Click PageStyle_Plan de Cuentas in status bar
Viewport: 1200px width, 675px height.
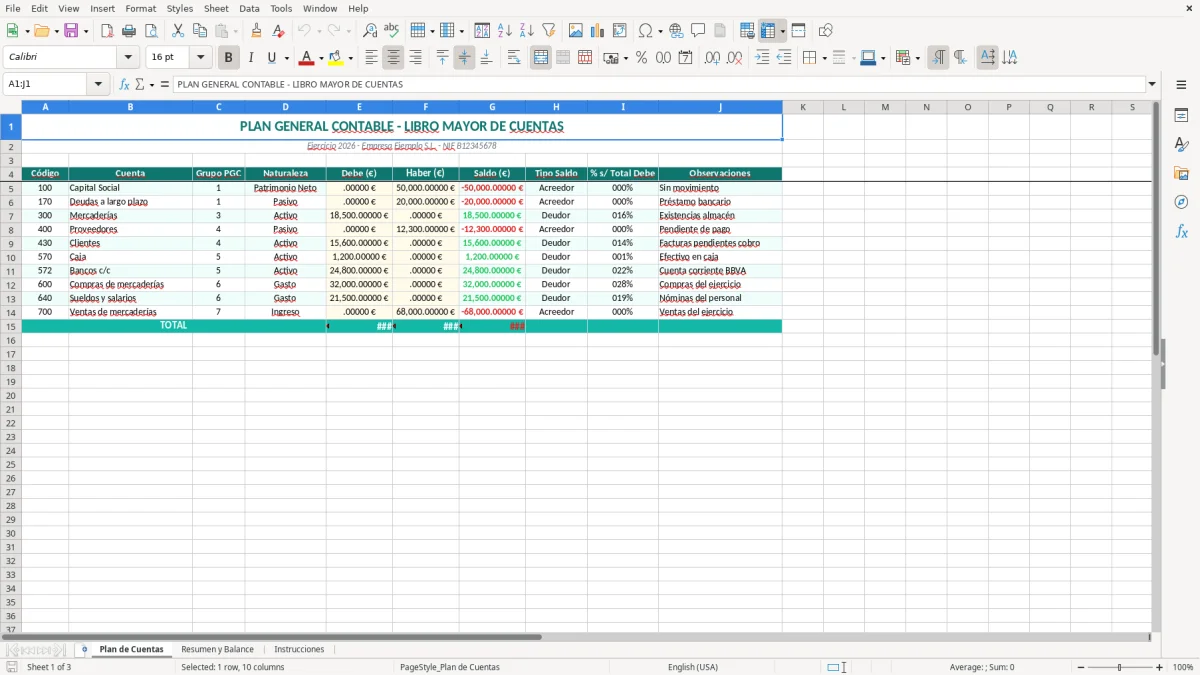coord(450,667)
